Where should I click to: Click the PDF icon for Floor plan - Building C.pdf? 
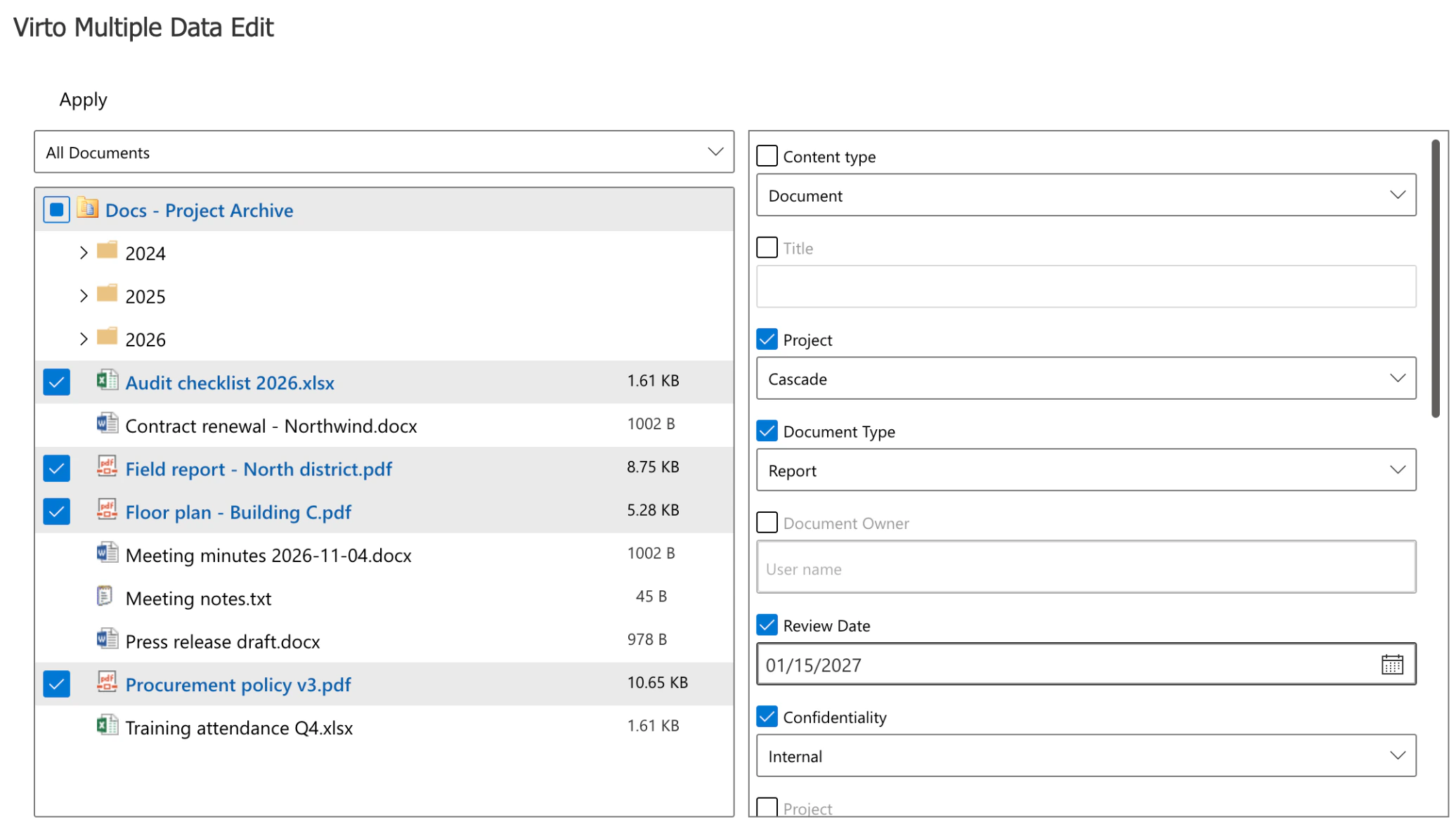107,510
